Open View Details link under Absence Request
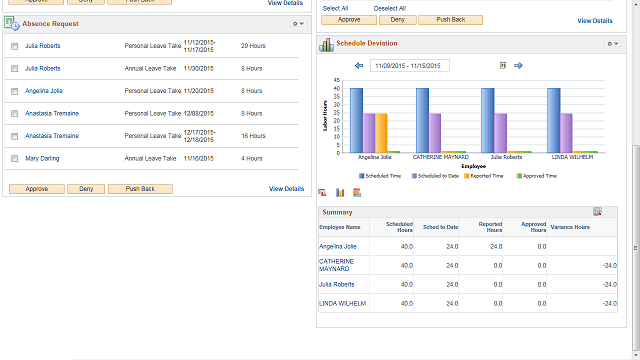The image size is (640, 360). [x=287, y=189]
